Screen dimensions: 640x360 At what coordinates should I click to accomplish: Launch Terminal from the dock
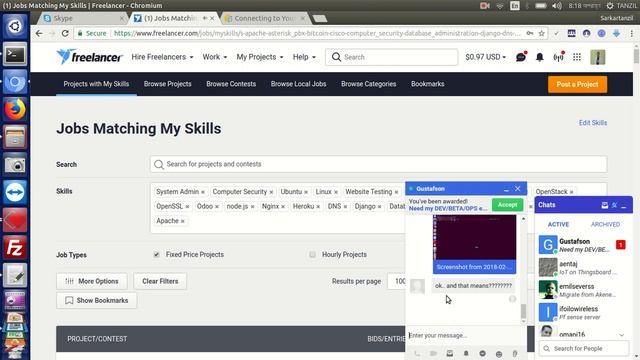click(x=15, y=54)
